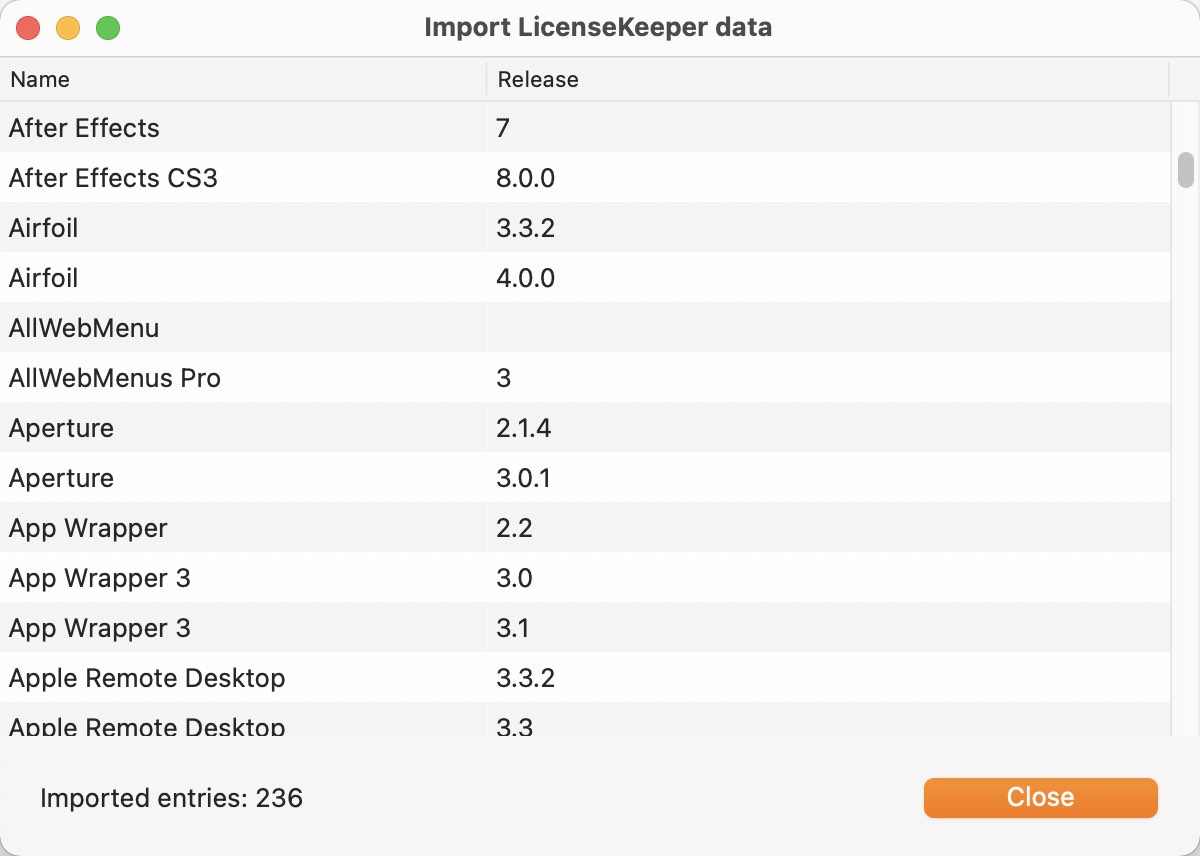1200x856 pixels.
Task: Zoom window with green title bar button
Action: tap(108, 28)
